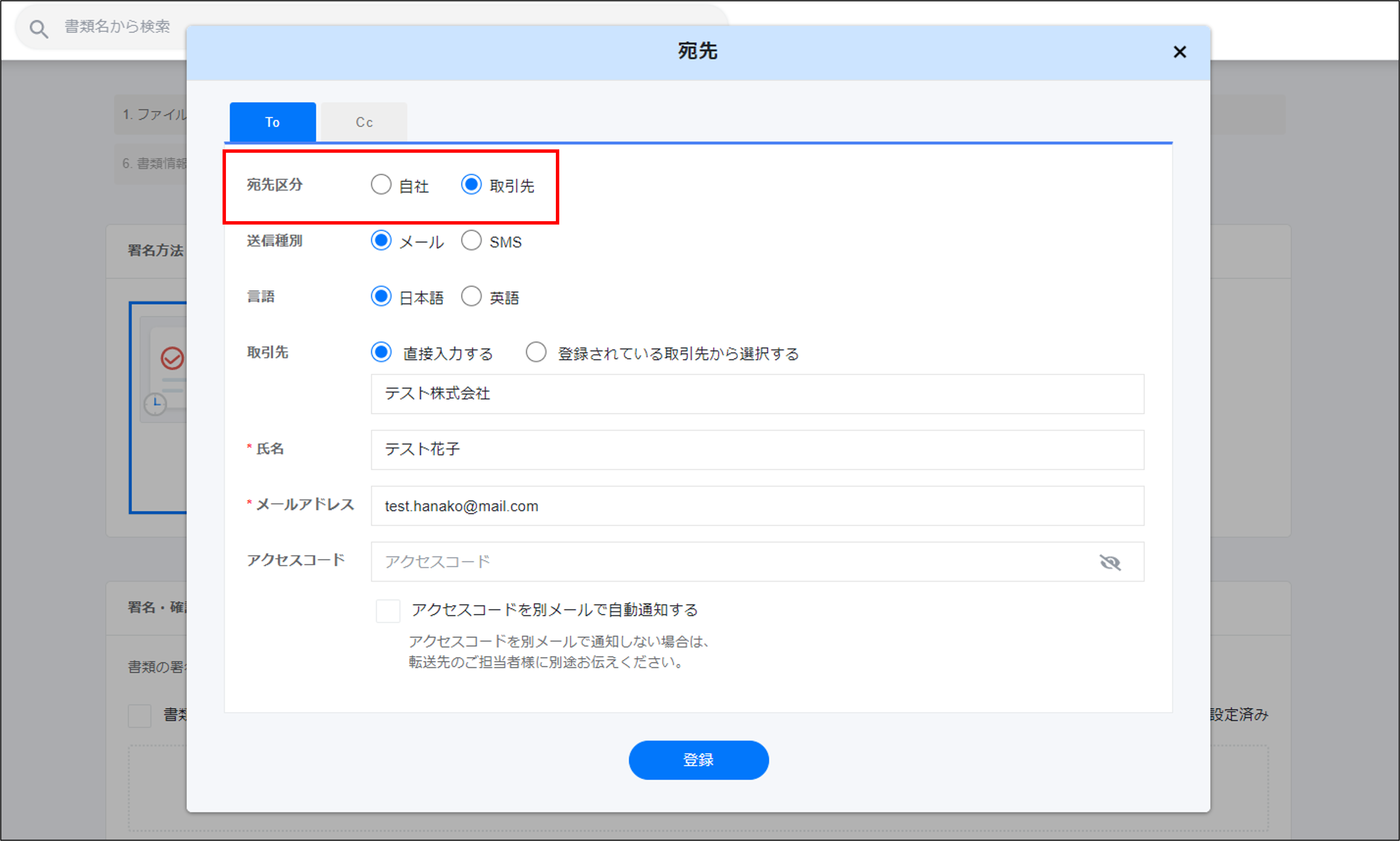Choose 直接入力する for partner entry

pyautogui.click(x=381, y=353)
